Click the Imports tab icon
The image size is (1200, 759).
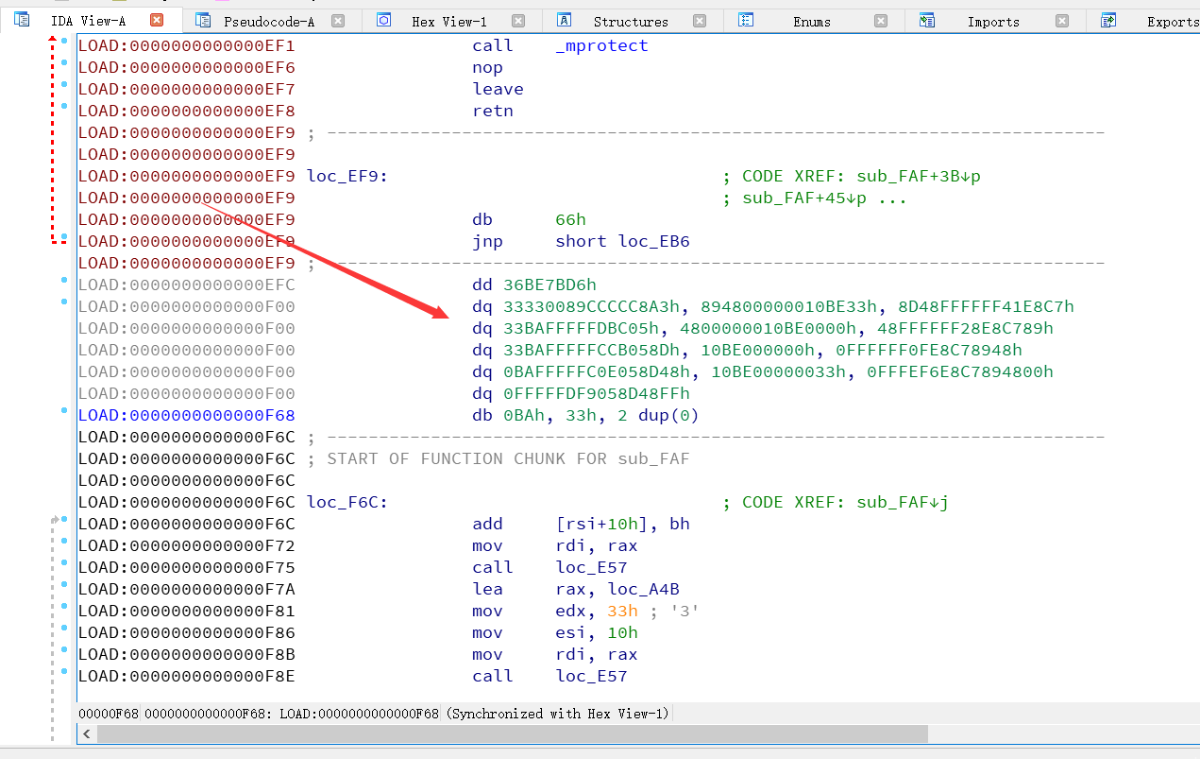click(927, 20)
